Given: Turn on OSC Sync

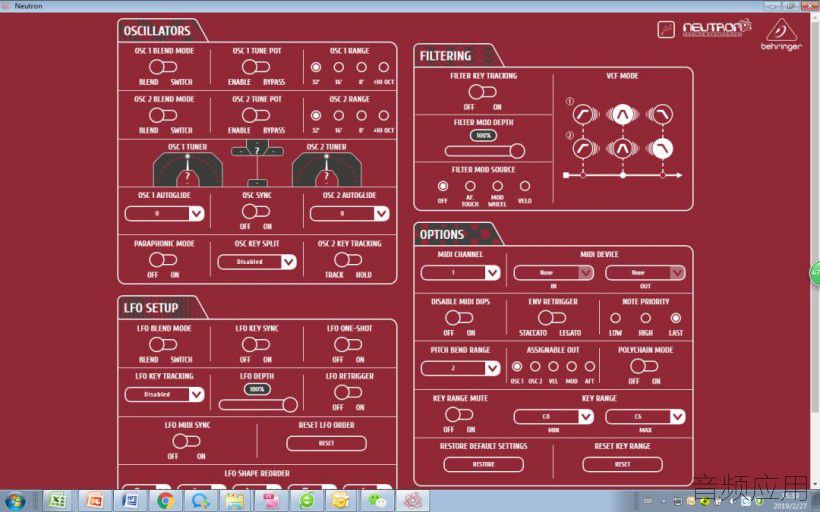Looking at the screenshot, I should (x=256, y=211).
